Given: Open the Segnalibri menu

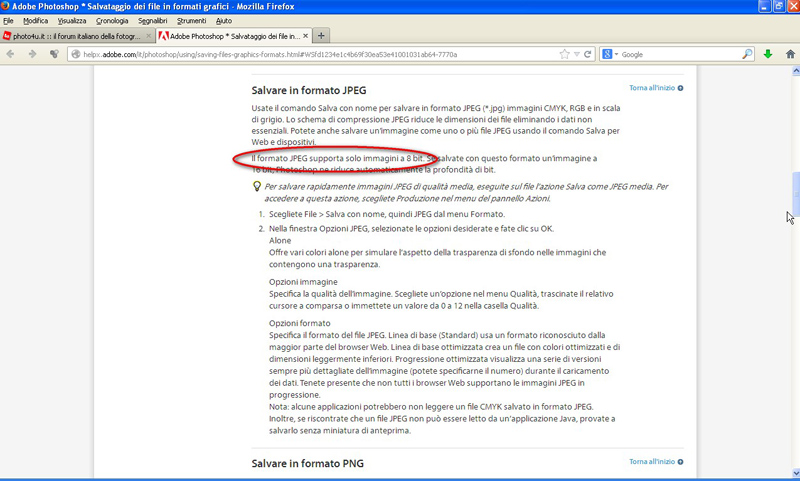Looking at the screenshot, I should (153, 20).
